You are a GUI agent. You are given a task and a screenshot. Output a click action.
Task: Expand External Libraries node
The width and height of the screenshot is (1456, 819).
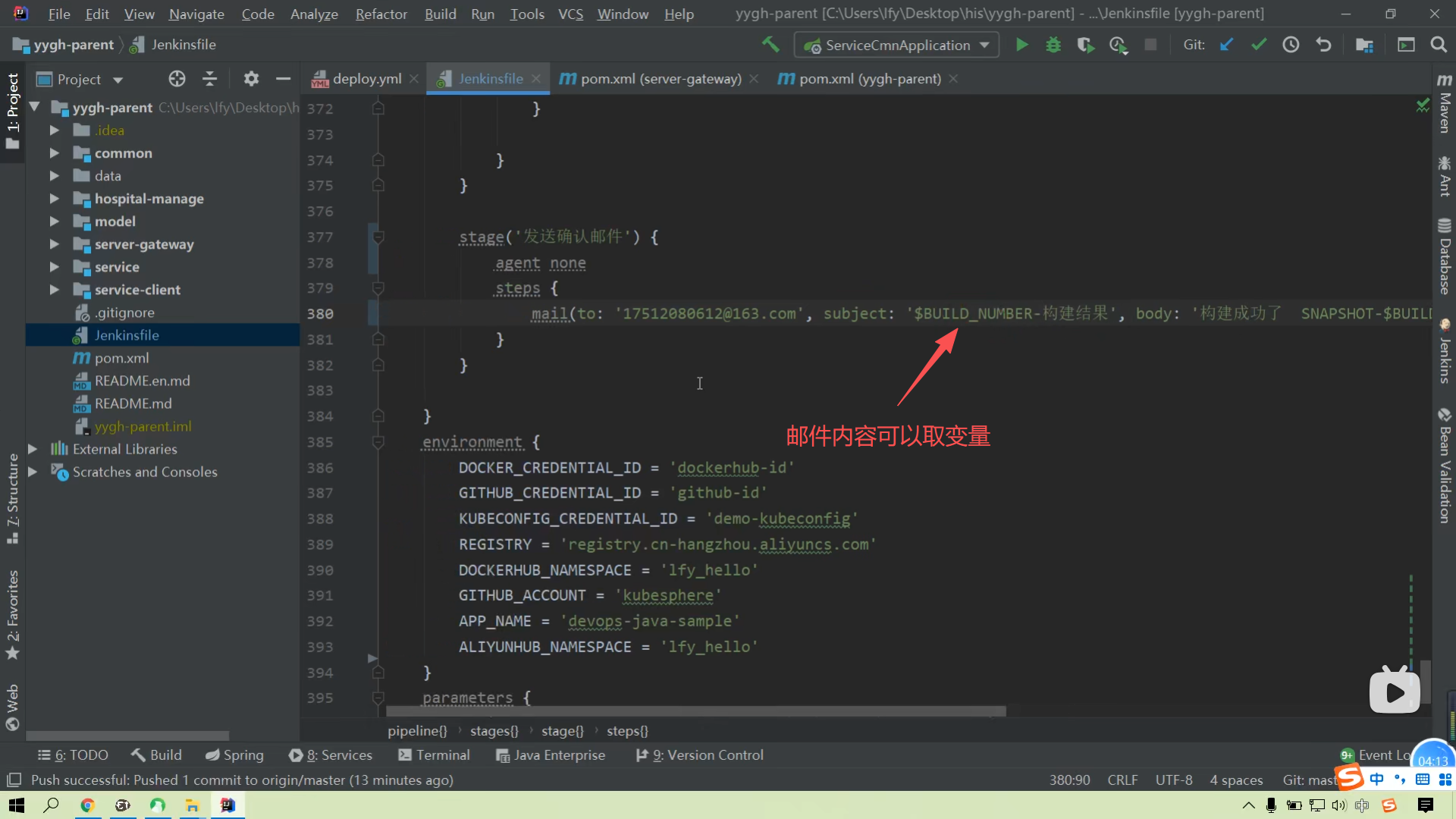pyautogui.click(x=33, y=449)
